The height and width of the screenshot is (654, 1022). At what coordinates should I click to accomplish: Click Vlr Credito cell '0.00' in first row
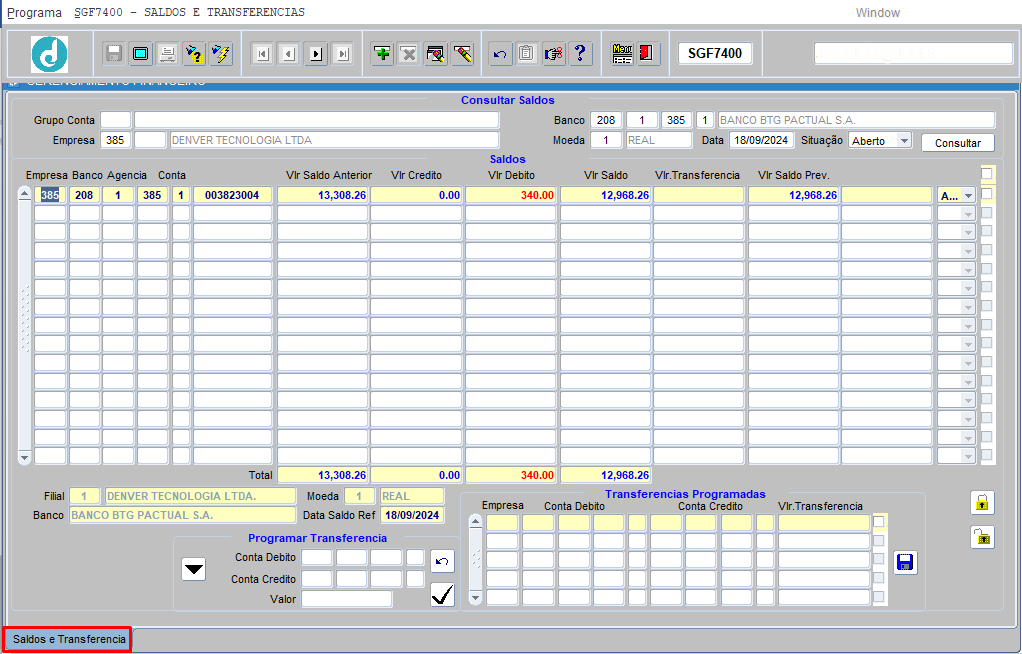(x=416, y=195)
